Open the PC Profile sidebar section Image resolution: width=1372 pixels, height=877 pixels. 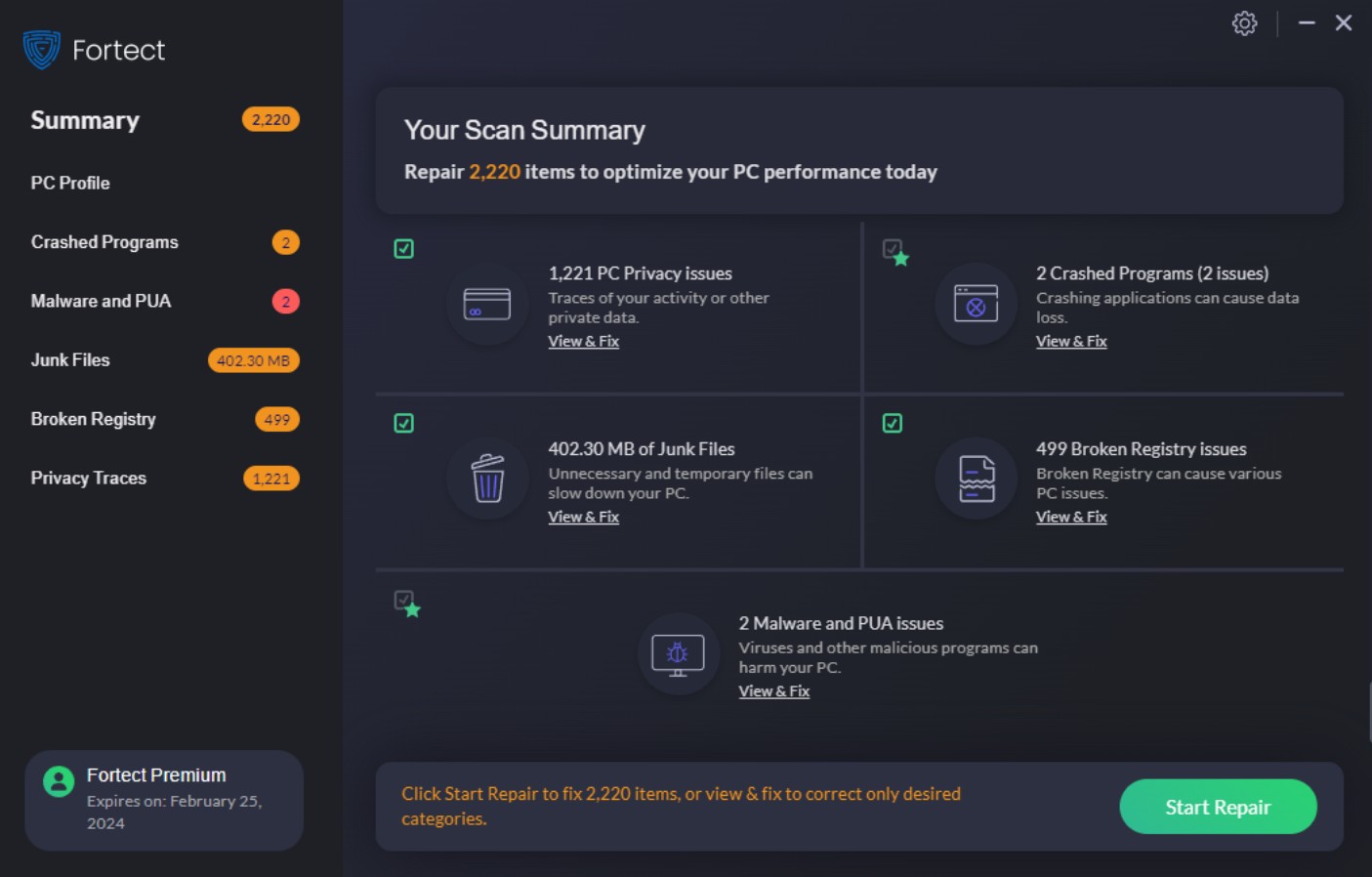70,183
